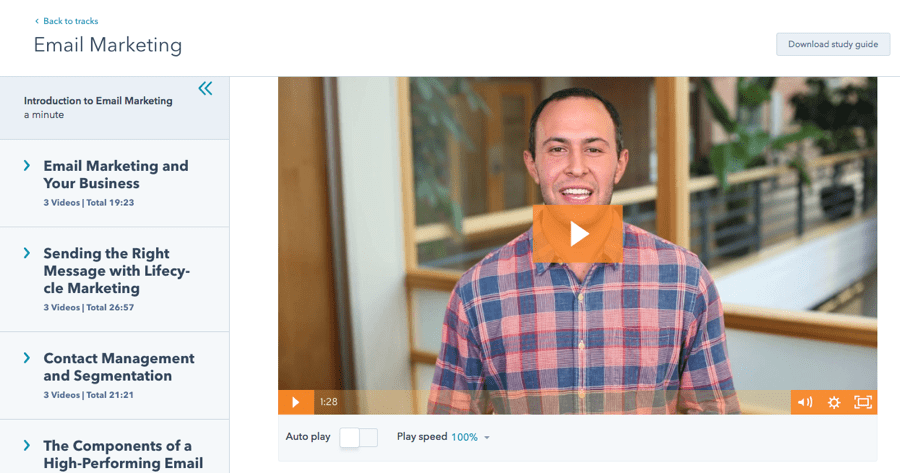Open Contact Management and Segmentation title

pos(119,367)
